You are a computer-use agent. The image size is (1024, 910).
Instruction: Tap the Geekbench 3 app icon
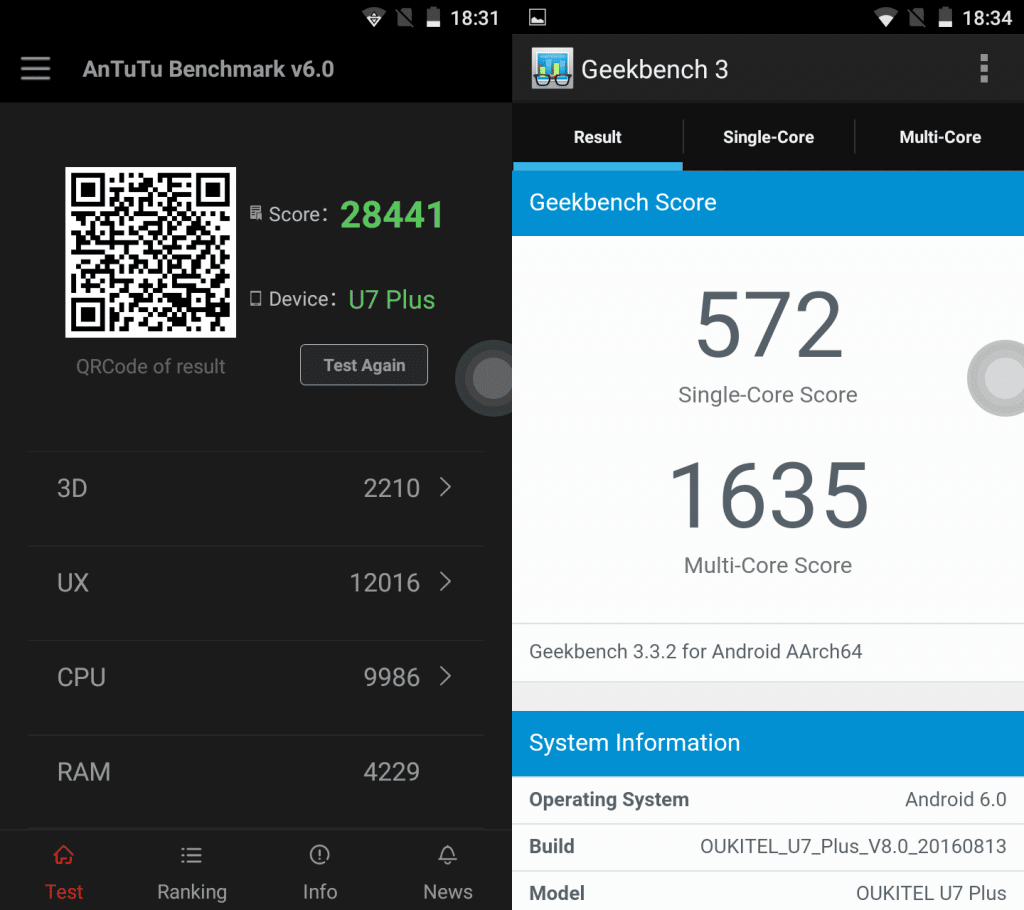coord(552,68)
